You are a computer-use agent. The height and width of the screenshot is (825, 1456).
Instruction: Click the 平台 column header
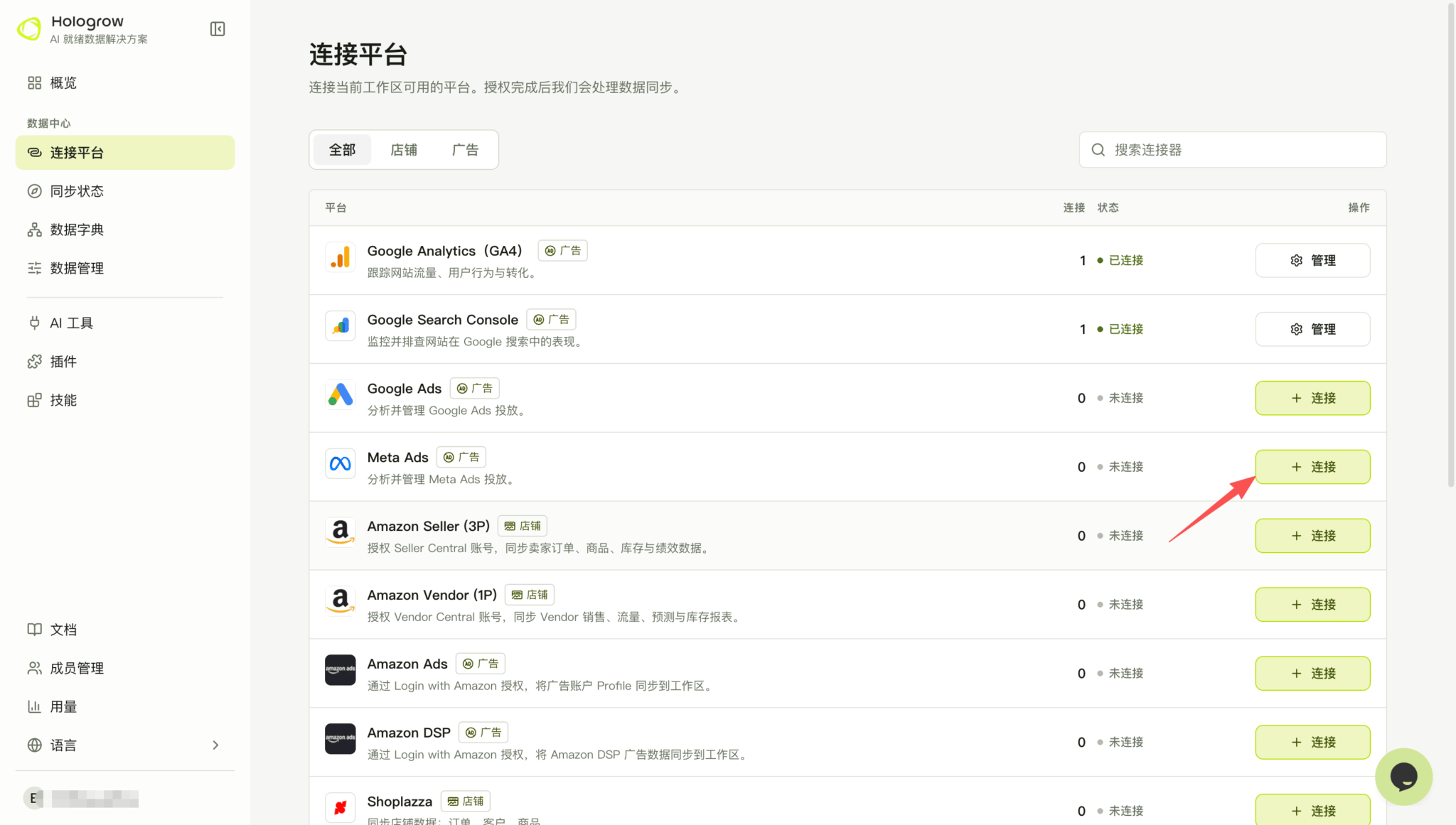(x=336, y=207)
